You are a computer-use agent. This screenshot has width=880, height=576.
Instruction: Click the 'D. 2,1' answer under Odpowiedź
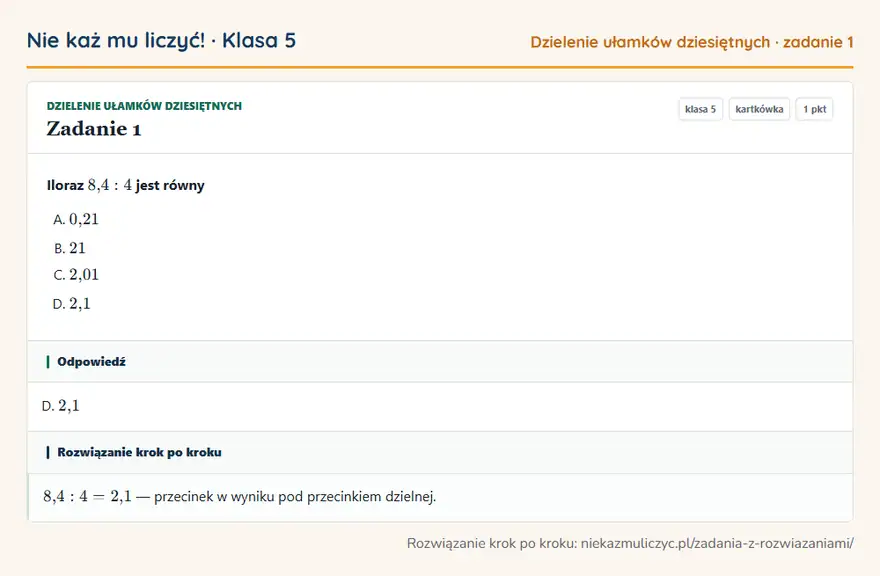coord(61,405)
